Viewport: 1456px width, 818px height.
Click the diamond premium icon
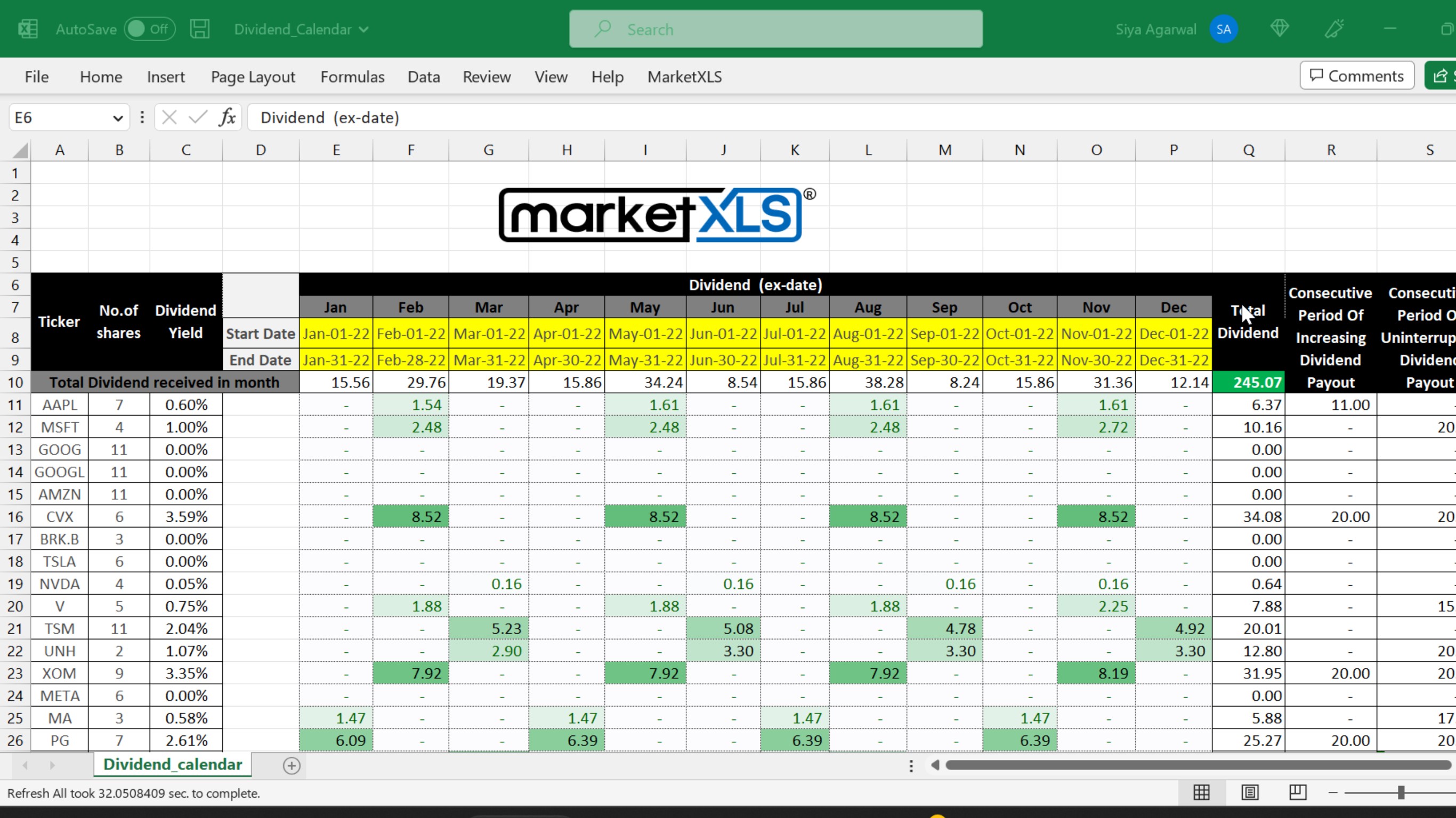click(x=1279, y=29)
